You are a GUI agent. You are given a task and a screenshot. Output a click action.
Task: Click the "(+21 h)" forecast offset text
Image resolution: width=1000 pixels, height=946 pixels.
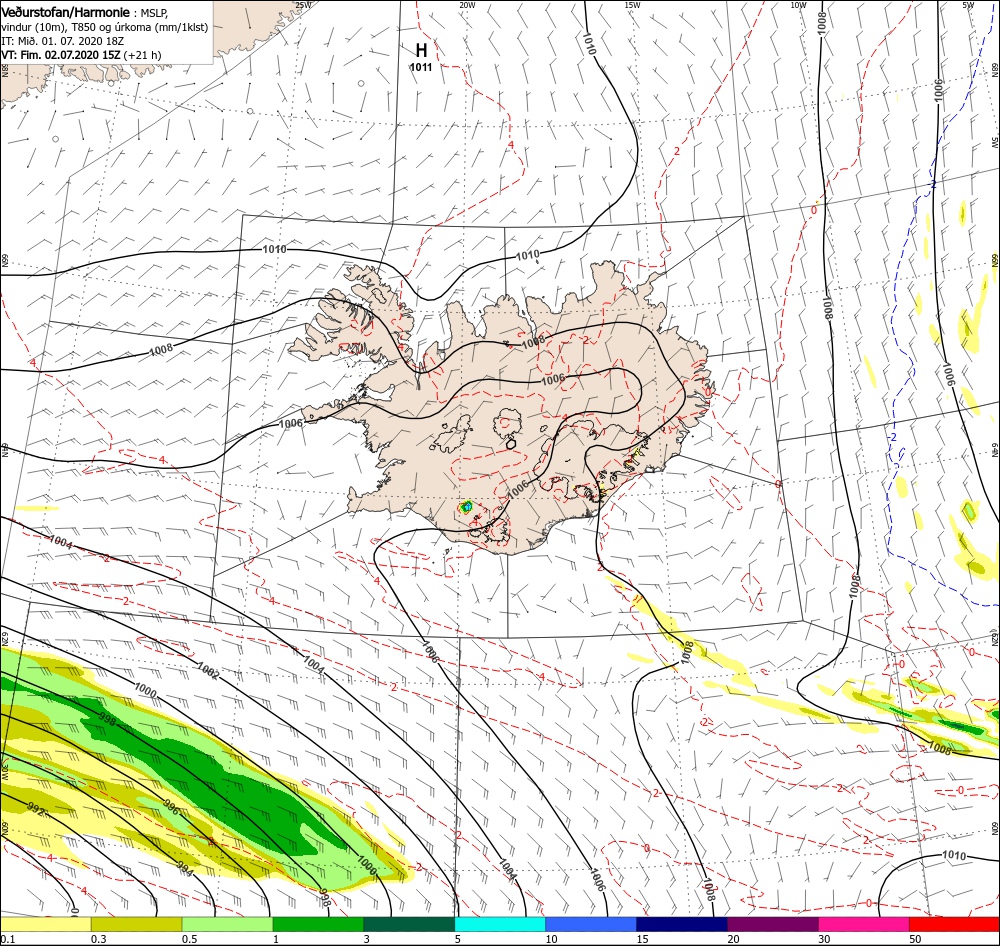tap(142, 55)
